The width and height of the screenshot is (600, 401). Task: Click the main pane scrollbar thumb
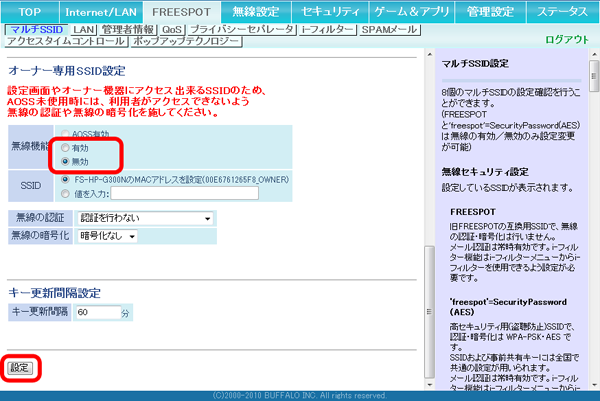tap(429, 311)
